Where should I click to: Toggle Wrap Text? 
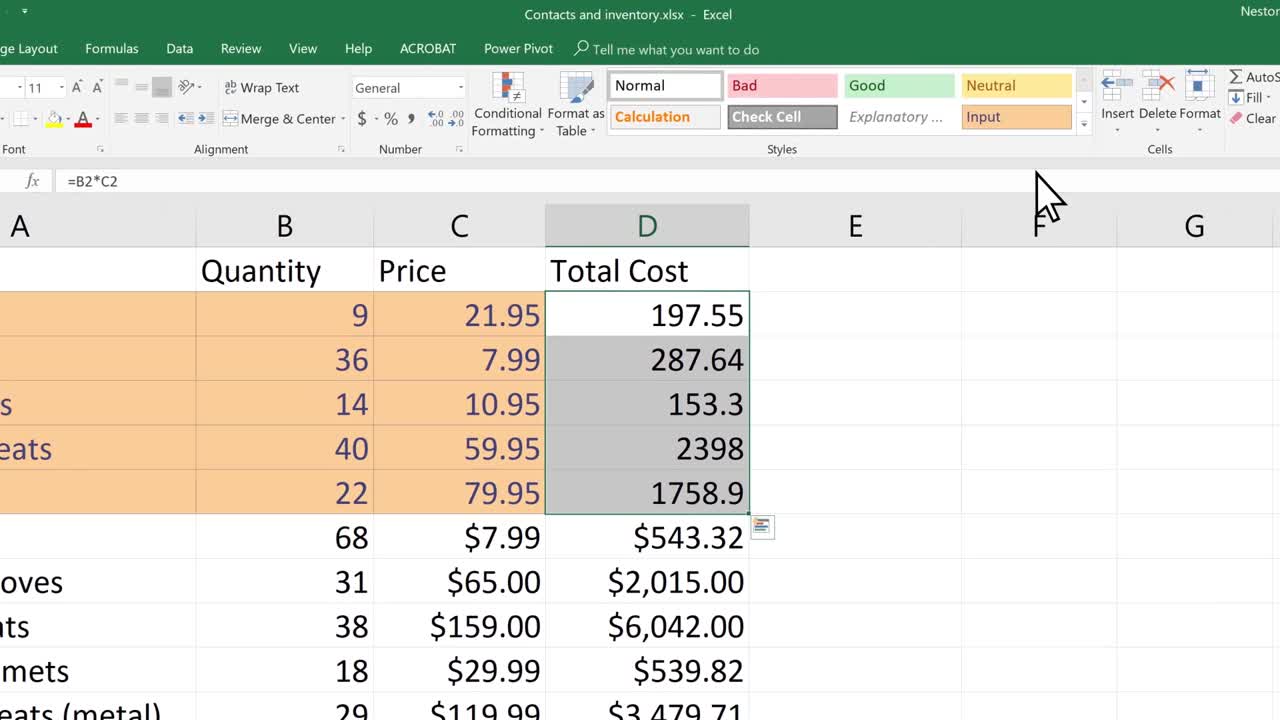tap(261, 88)
